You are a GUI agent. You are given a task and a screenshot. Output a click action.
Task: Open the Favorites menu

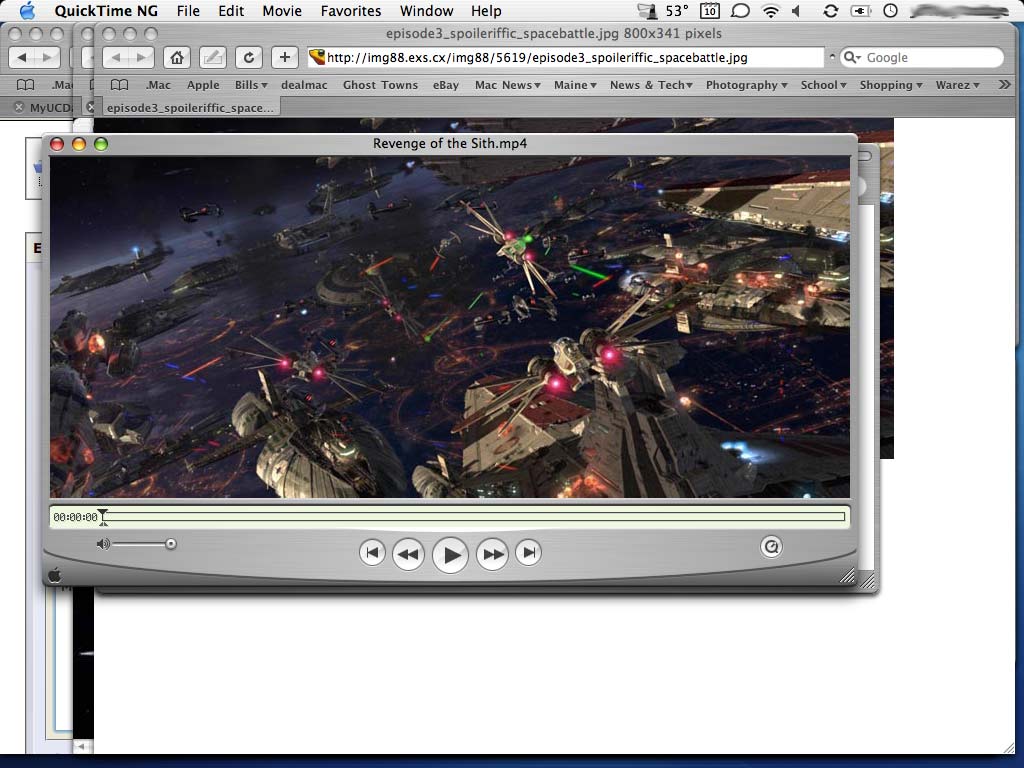coord(351,10)
